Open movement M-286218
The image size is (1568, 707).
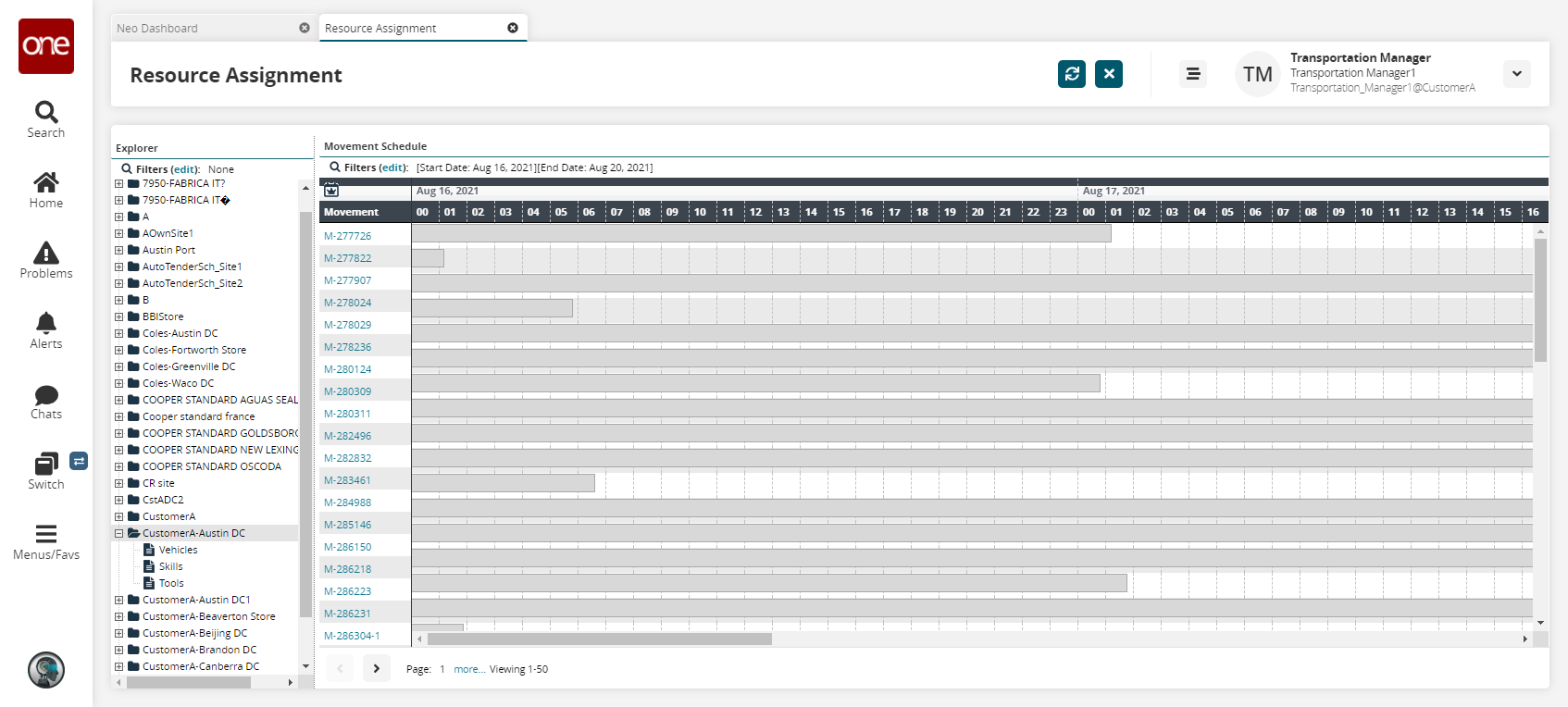click(347, 569)
